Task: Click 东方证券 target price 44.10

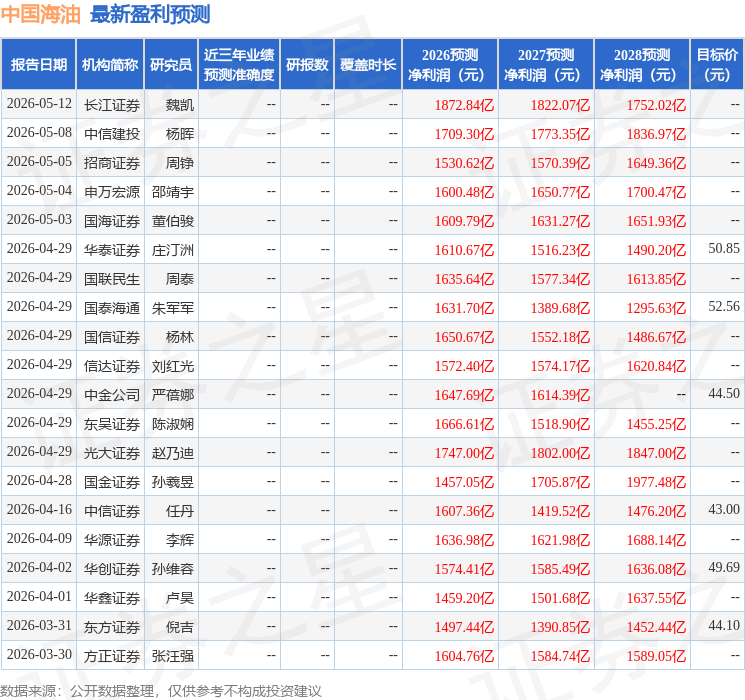Action: tap(724, 625)
